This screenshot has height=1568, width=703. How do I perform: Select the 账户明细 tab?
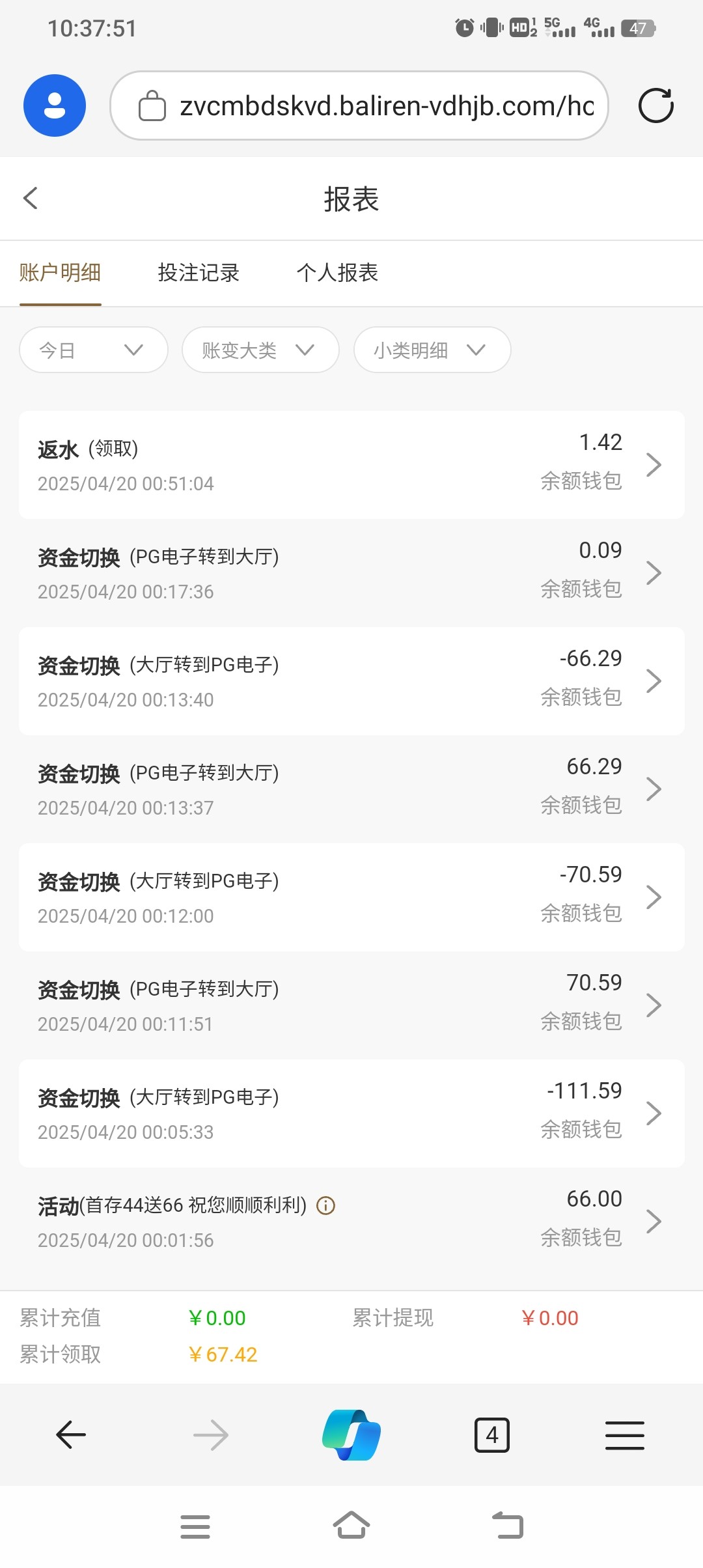[60, 273]
